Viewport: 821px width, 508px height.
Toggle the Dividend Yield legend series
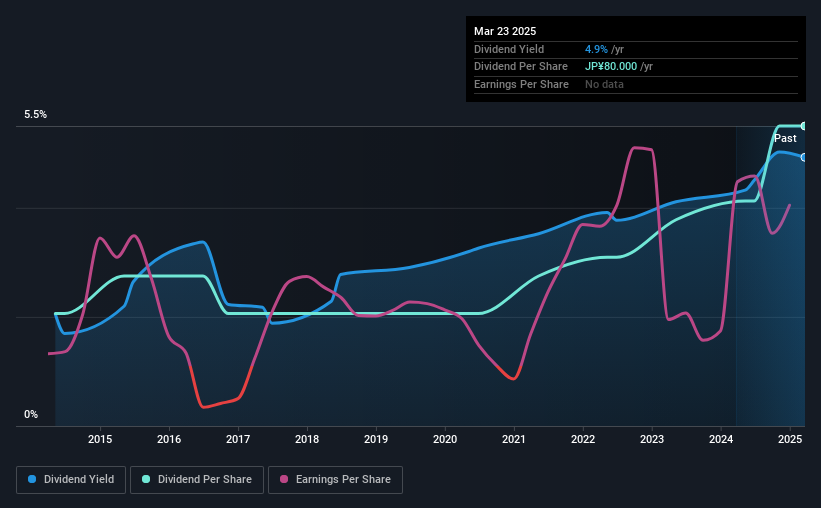point(71,480)
